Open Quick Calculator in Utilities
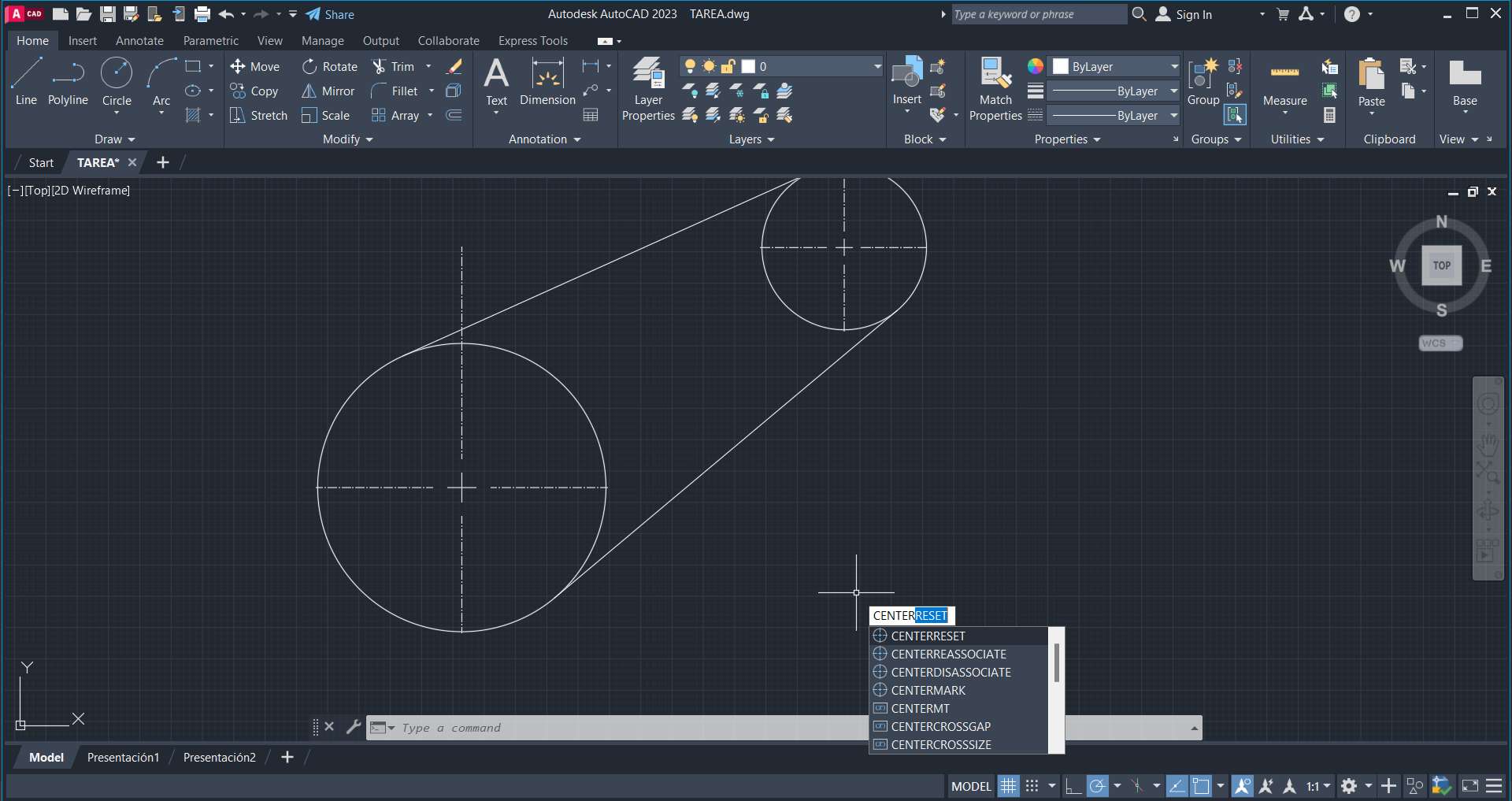The width and height of the screenshot is (1512, 801). click(x=1329, y=116)
